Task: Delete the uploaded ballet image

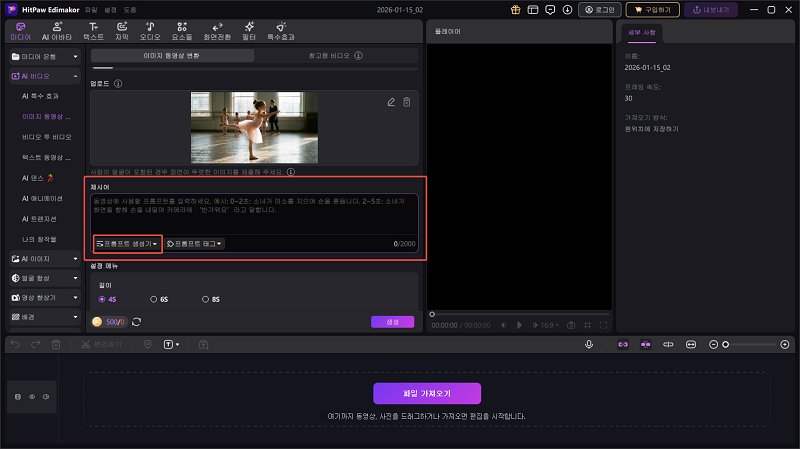Action: click(407, 102)
